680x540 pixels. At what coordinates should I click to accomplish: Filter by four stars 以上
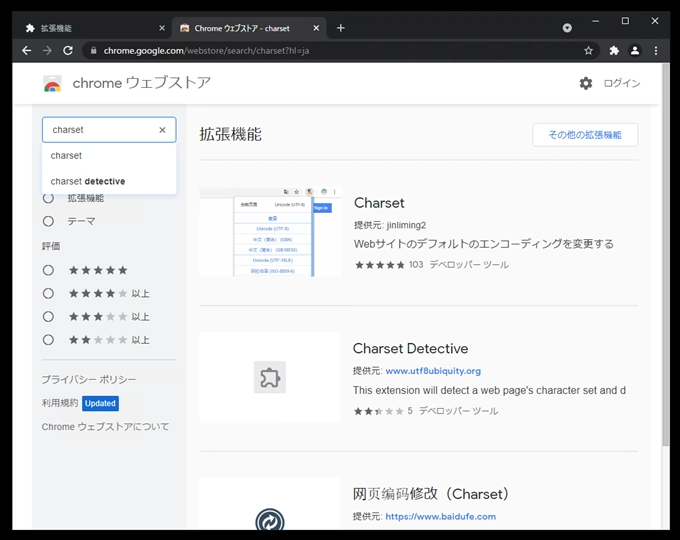tap(48, 294)
